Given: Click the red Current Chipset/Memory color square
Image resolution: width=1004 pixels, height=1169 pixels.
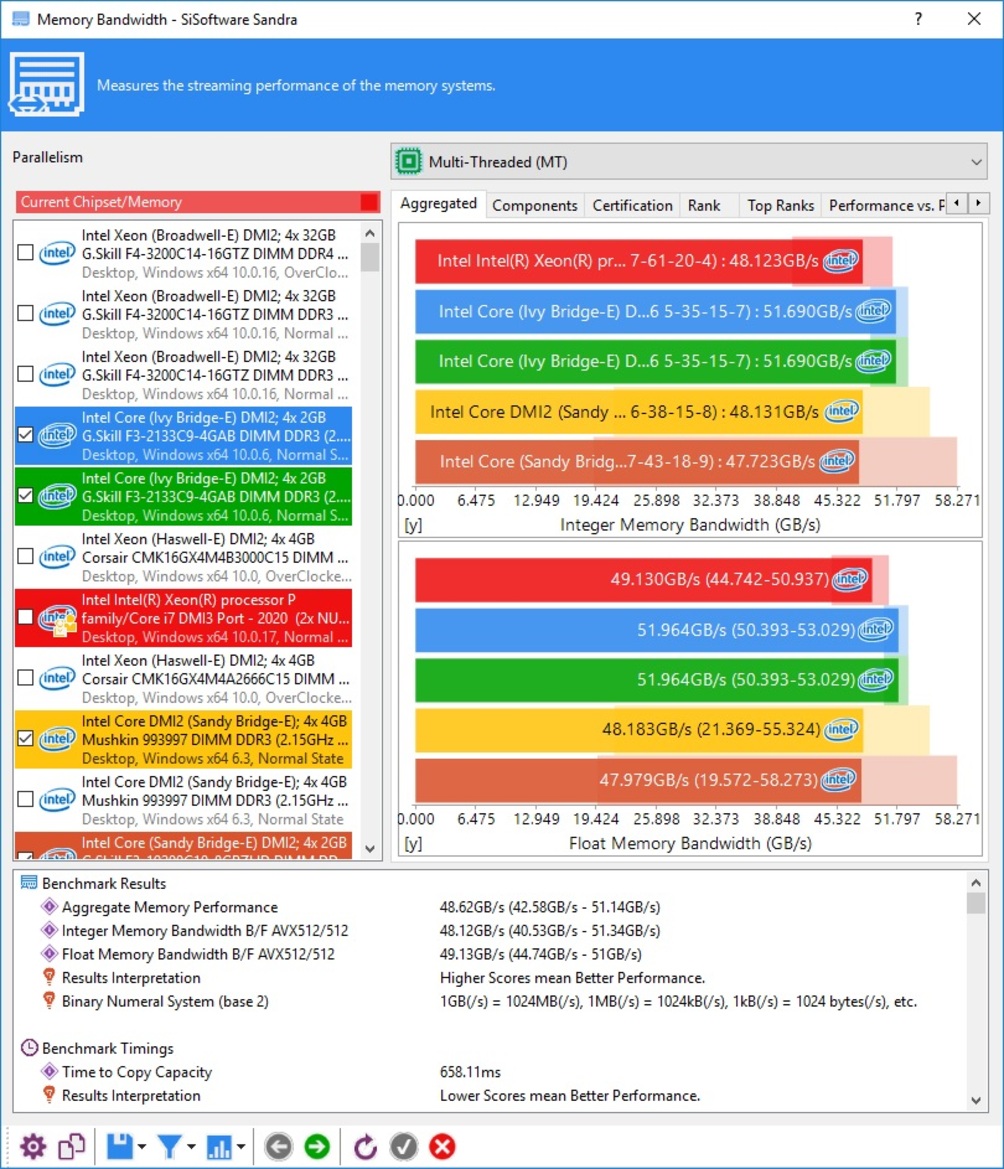Looking at the screenshot, I should click(368, 202).
